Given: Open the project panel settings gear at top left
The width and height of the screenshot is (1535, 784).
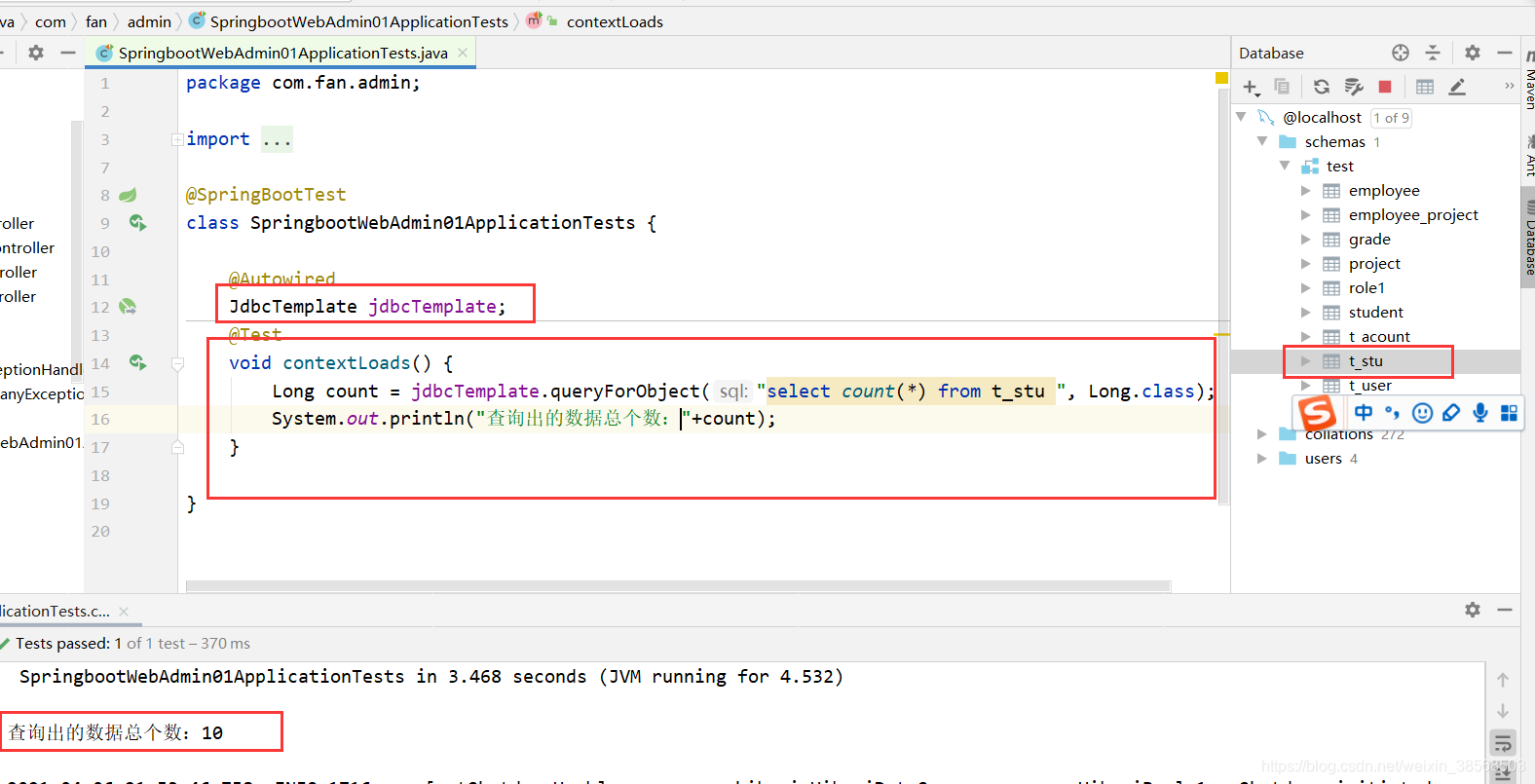Looking at the screenshot, I should click(x=36, y=53).
